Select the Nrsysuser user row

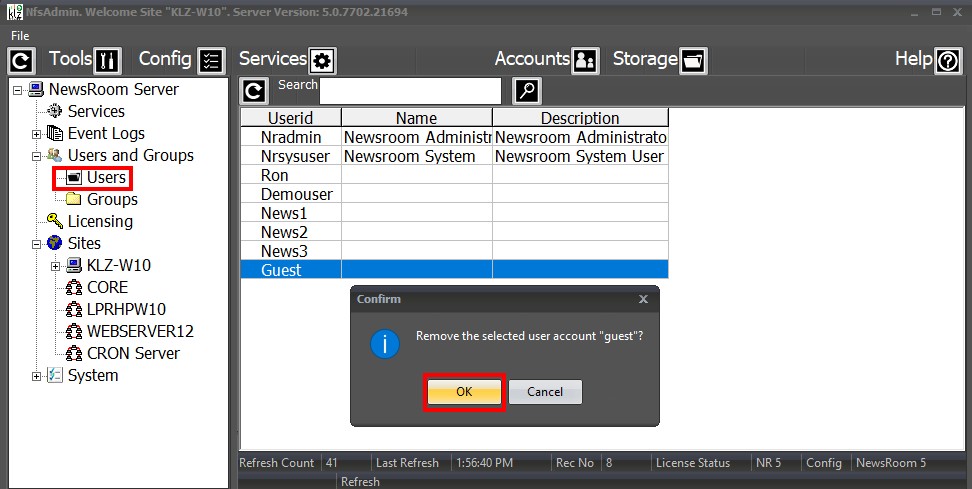click(x=454, y=156)
